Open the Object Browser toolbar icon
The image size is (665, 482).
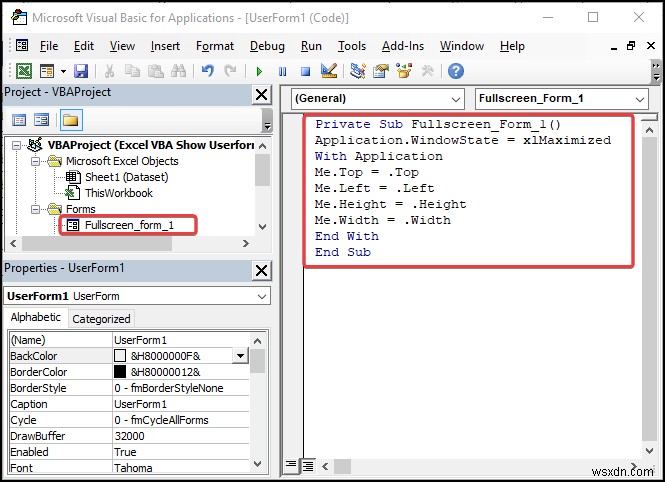(404, 71)
